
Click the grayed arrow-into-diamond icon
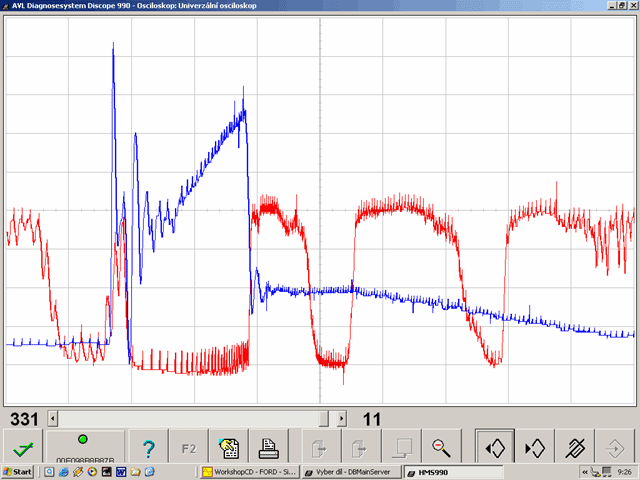(615, 446)
